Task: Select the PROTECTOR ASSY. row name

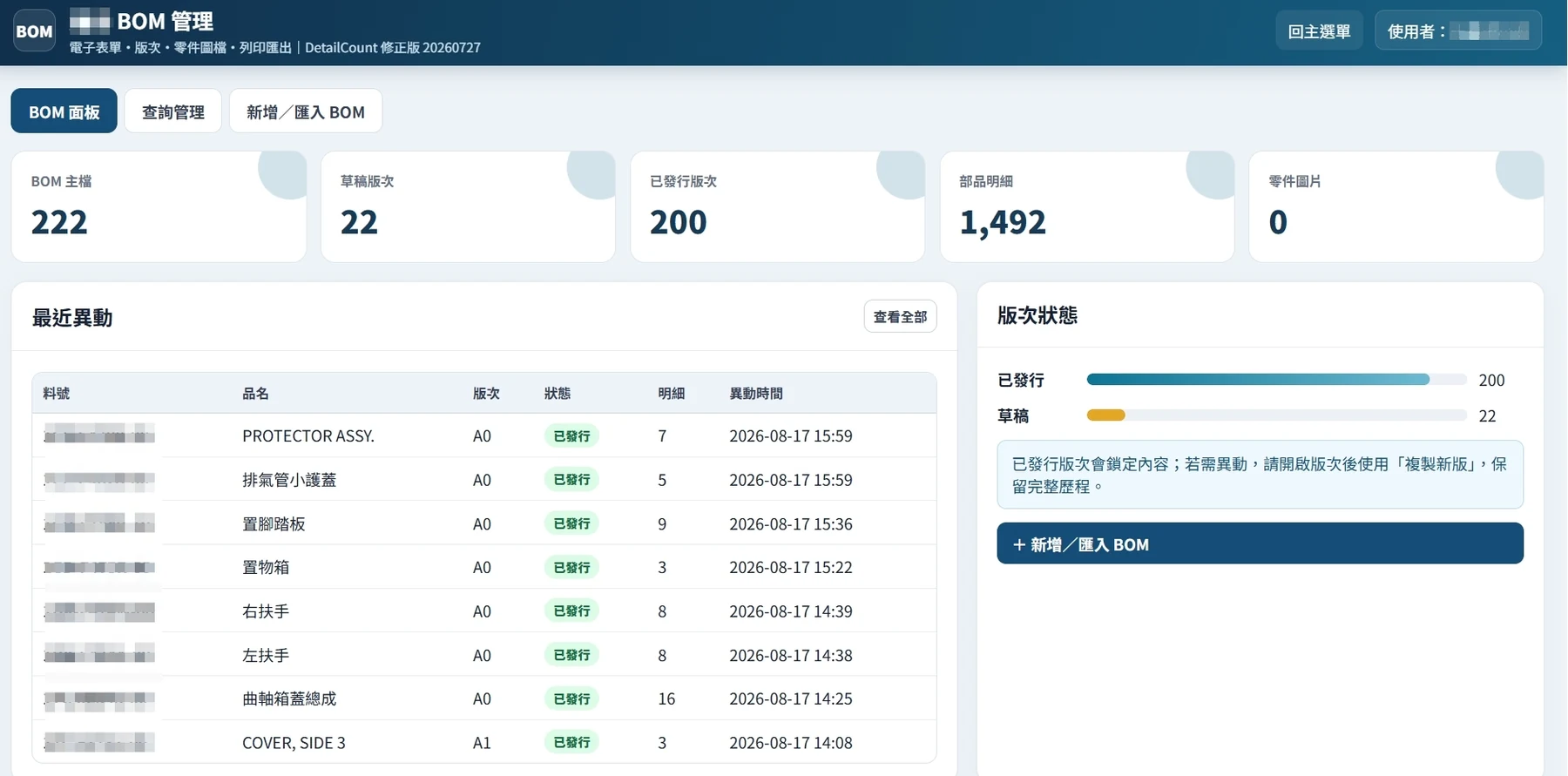Action: [308, 436]
